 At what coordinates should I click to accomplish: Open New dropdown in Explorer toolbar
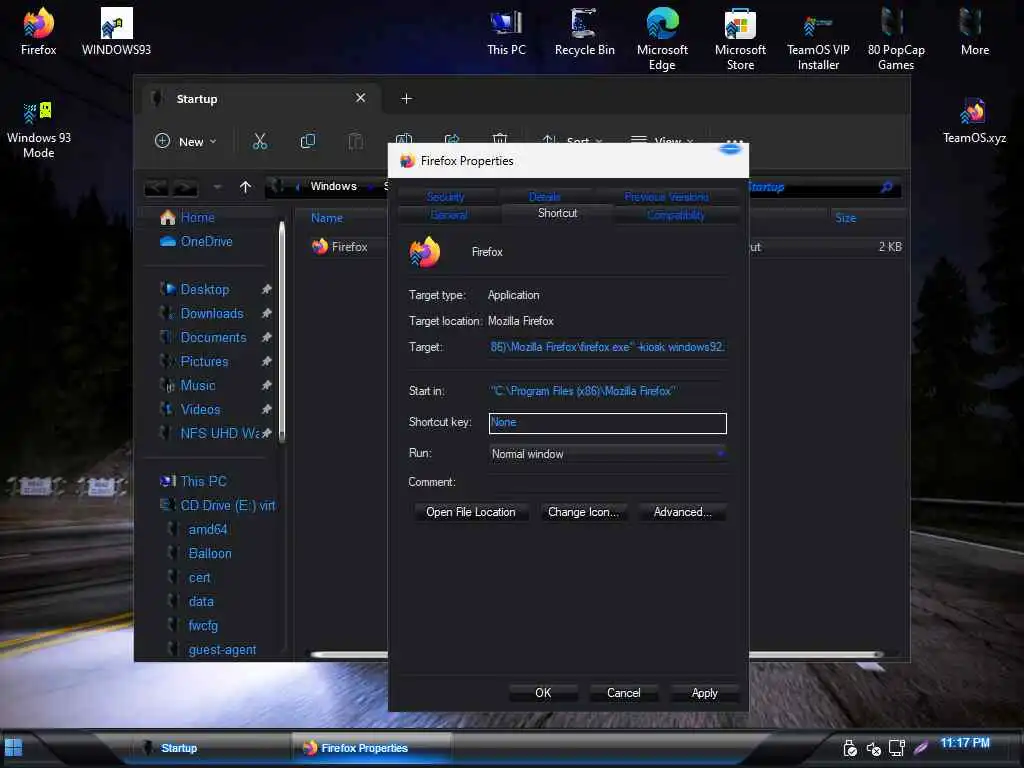coord(185,141)
